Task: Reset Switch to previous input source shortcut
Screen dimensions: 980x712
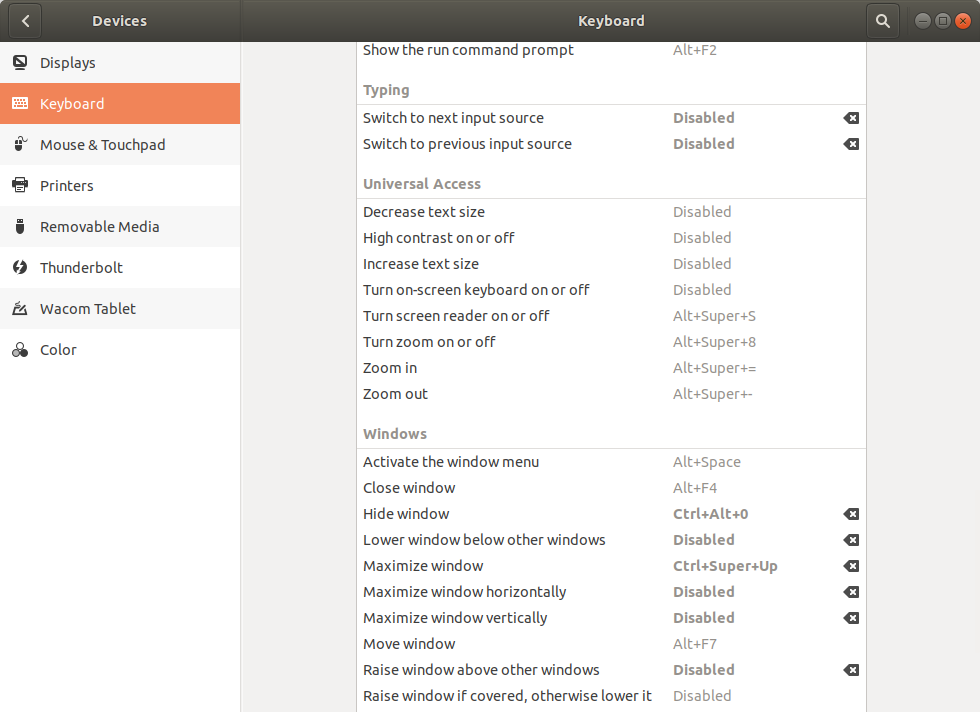Action: click(851, 144)
